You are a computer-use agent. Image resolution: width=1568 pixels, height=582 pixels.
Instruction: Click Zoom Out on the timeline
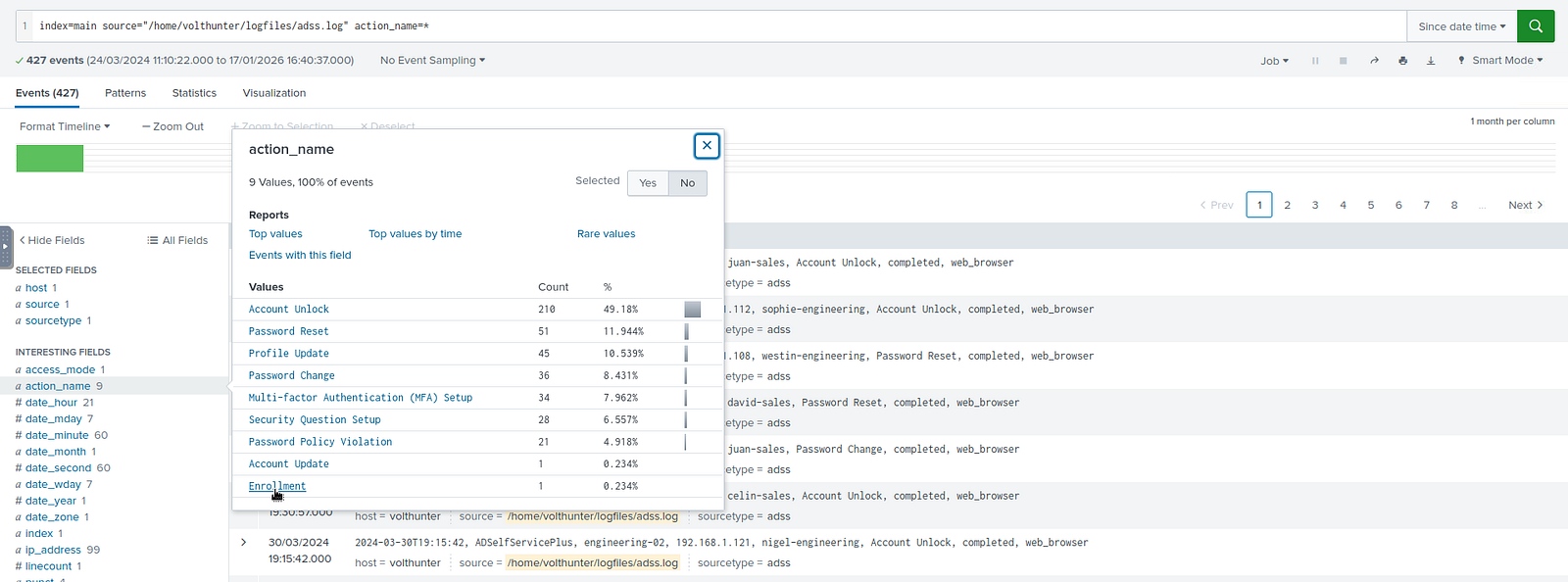[172, 126]
